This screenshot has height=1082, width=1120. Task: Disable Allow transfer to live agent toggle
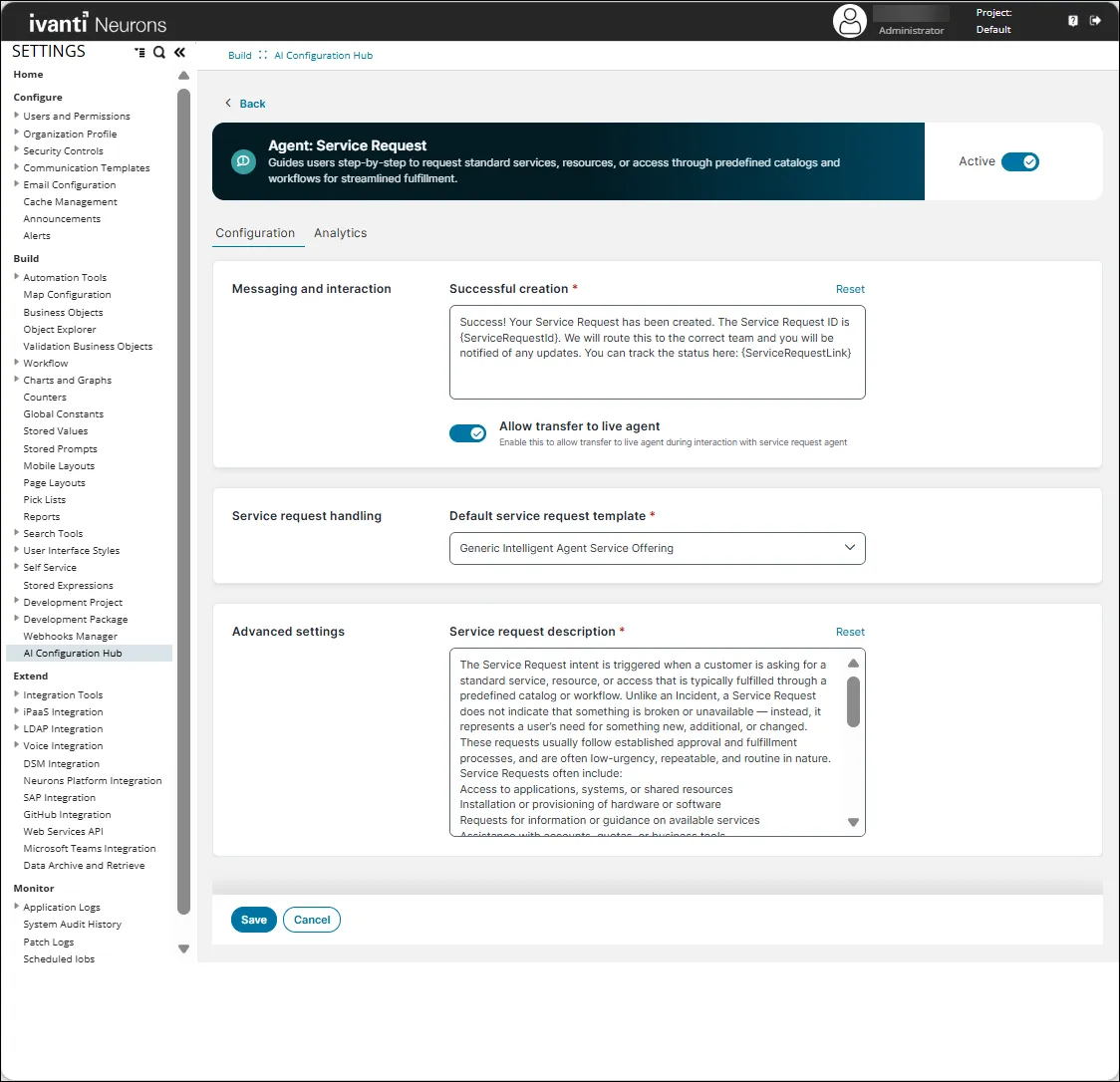(468, 432)
